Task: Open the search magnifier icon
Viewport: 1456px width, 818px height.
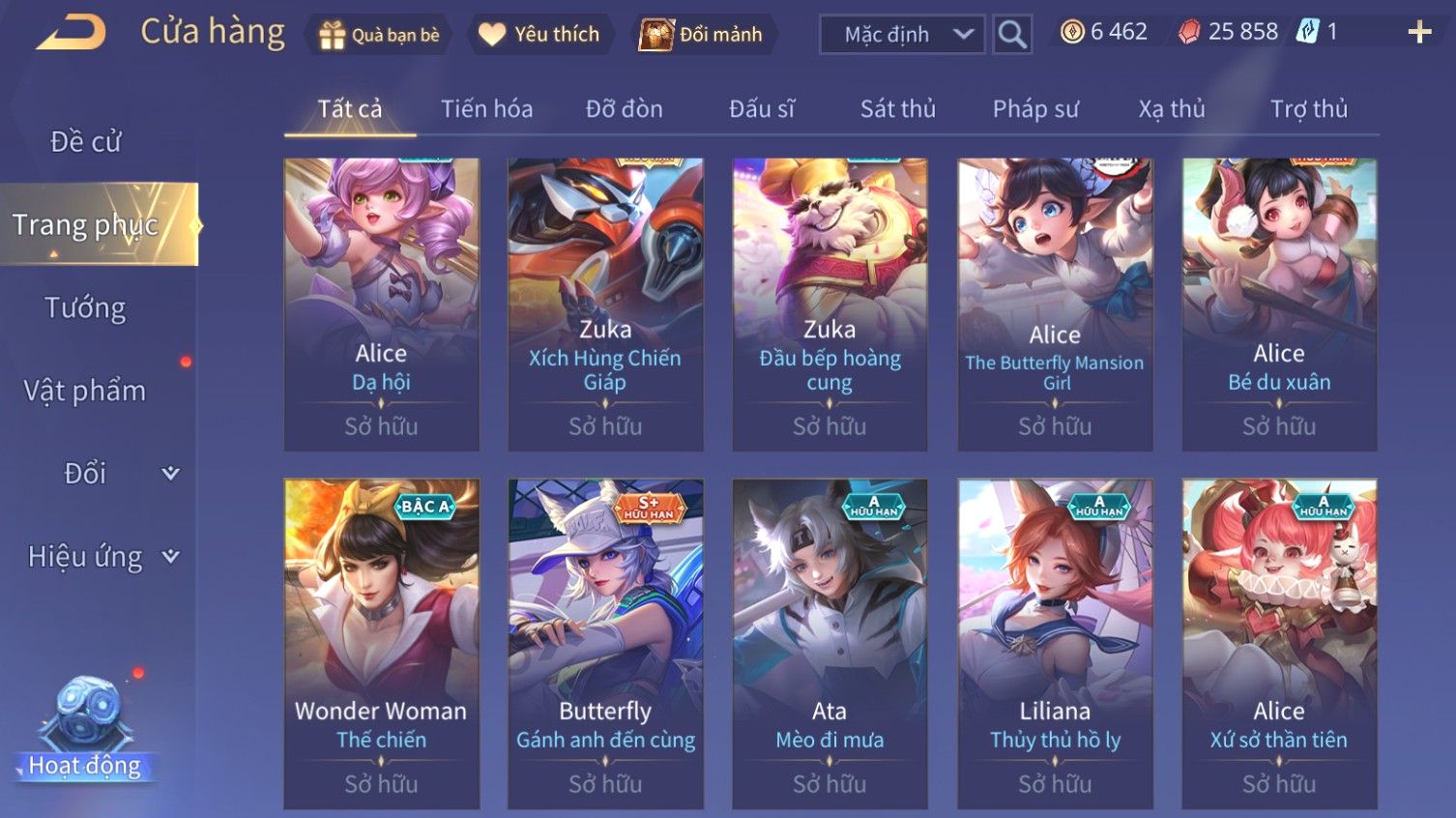Action: pyautogui.click(x=1012, y=35)
